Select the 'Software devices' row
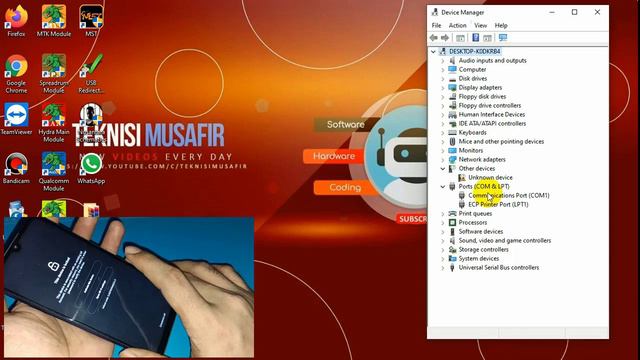 coord(481,231)
